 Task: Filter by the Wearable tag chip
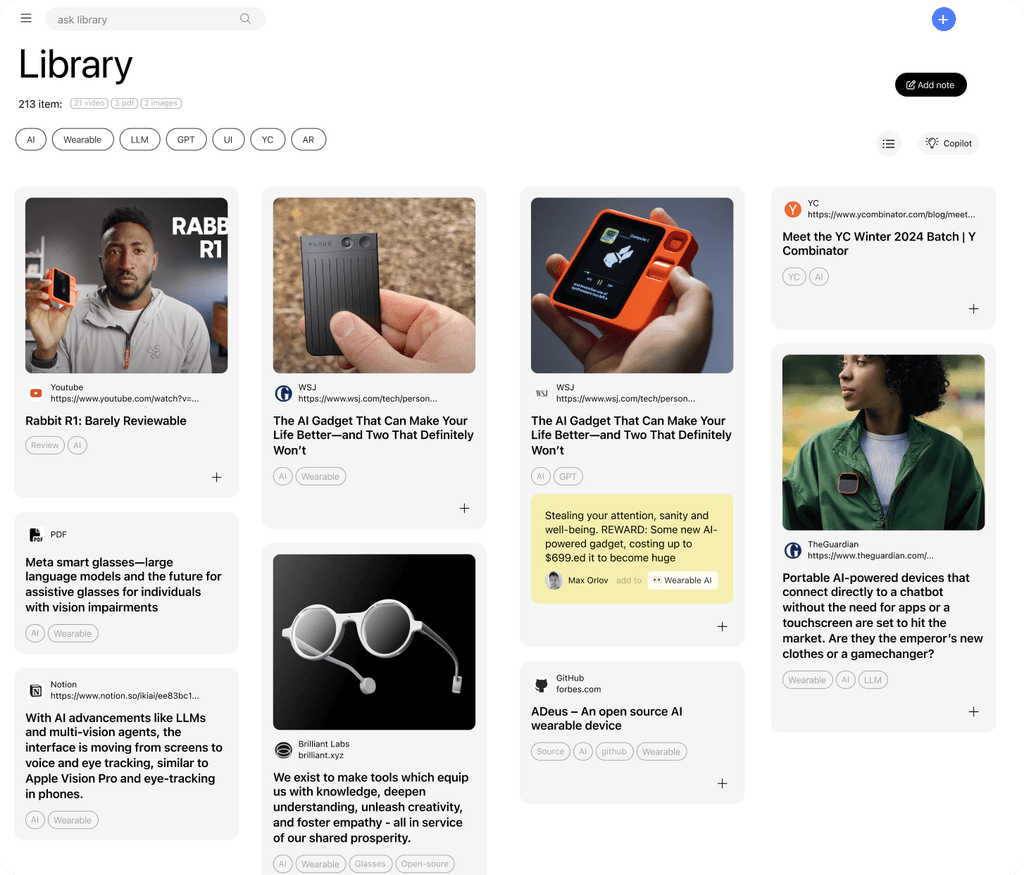tap(82, 140)
